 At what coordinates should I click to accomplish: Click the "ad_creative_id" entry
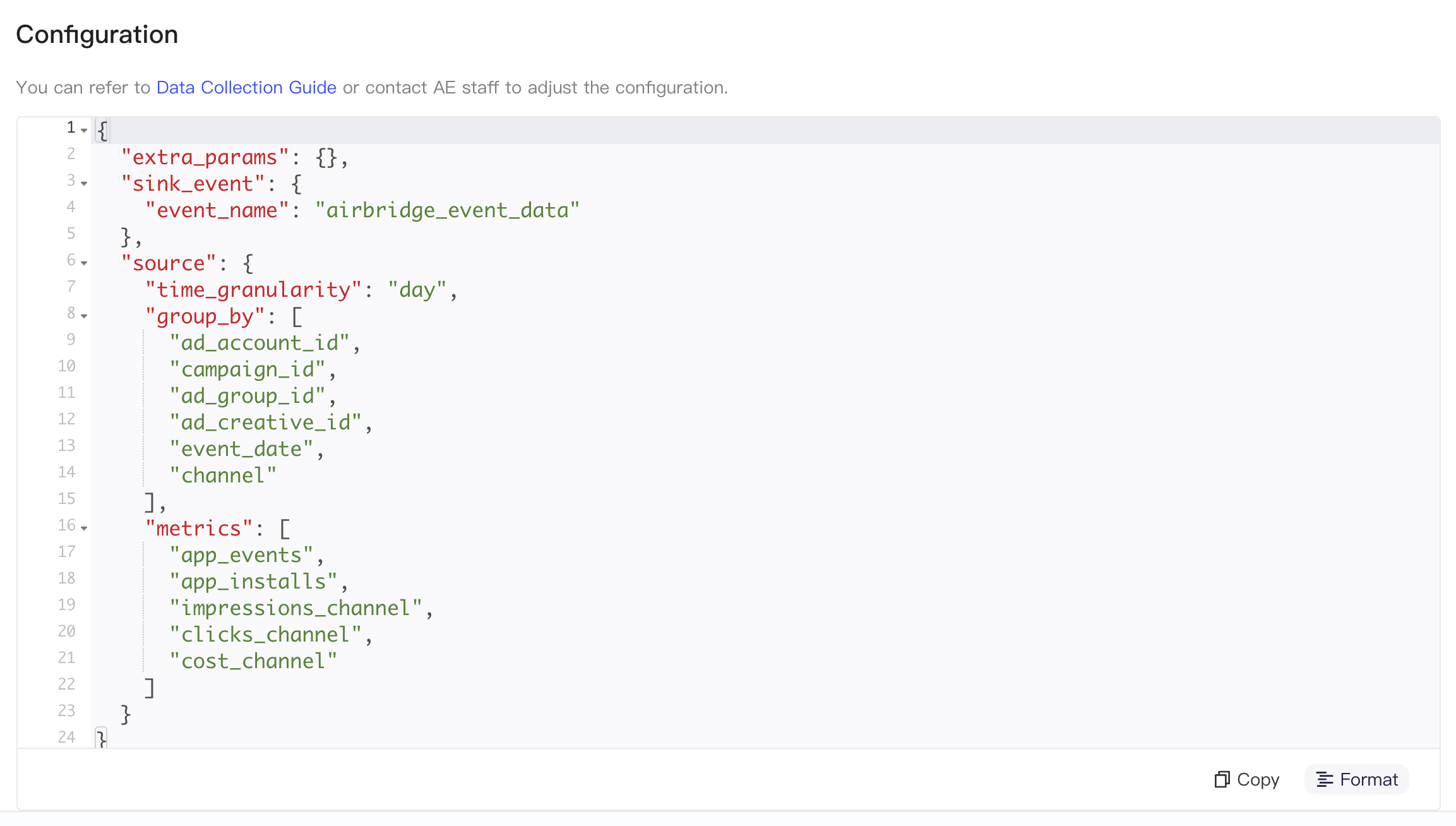pos(265,422)
